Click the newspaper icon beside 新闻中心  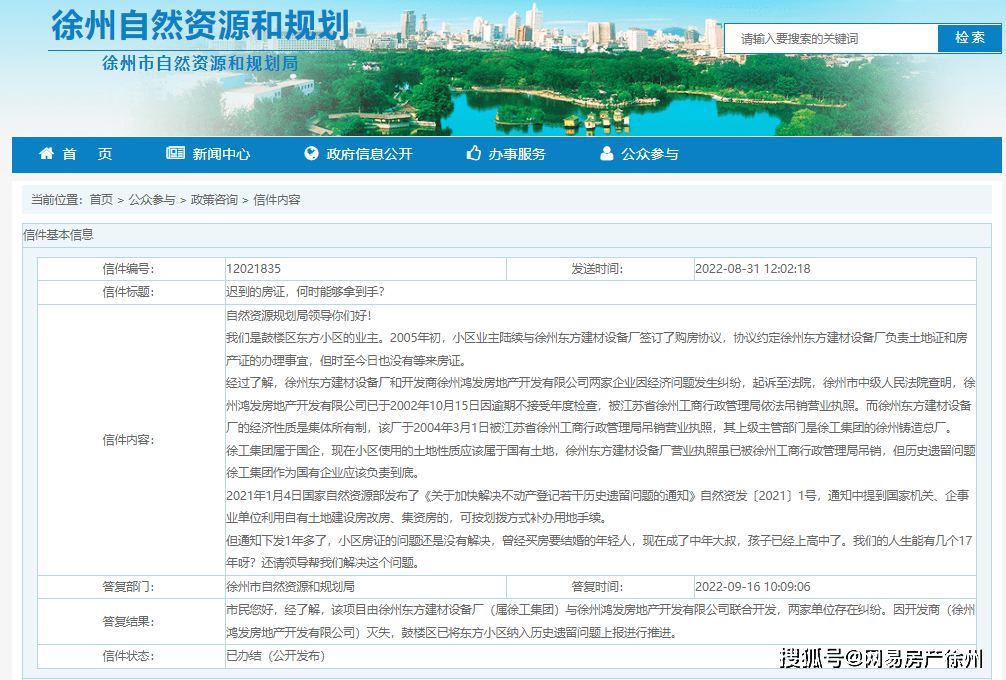175,153
